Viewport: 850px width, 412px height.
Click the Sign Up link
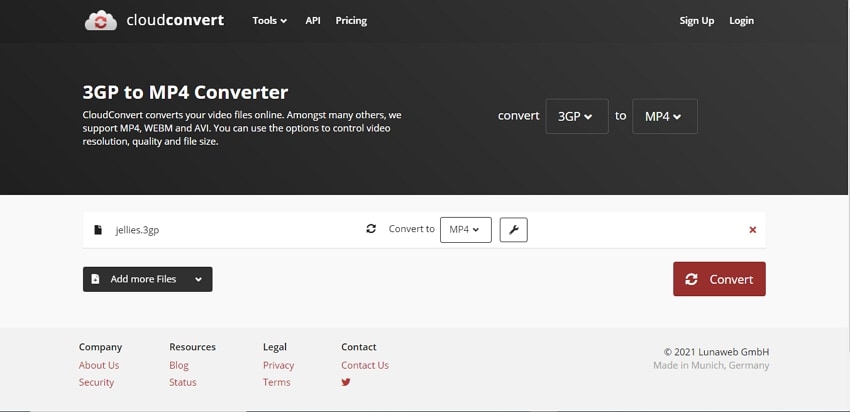[x=697, y=21]
